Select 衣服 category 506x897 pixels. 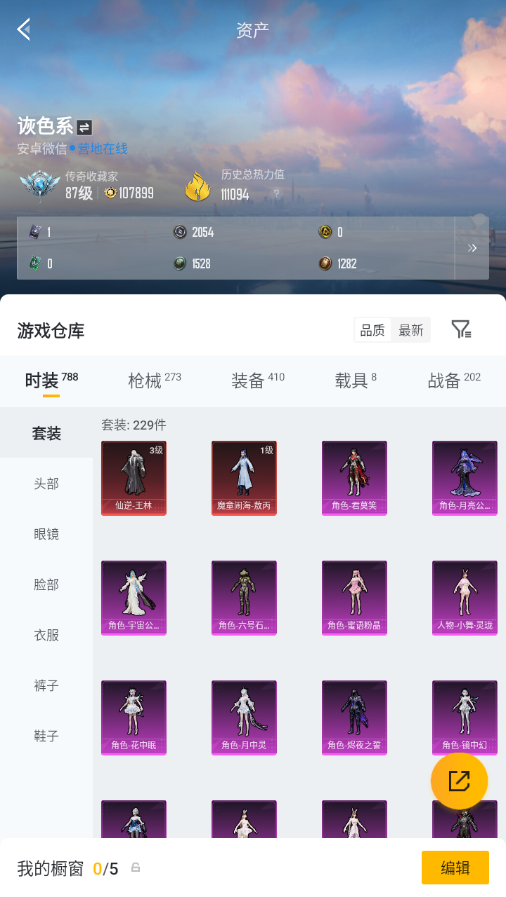point(46,634)
